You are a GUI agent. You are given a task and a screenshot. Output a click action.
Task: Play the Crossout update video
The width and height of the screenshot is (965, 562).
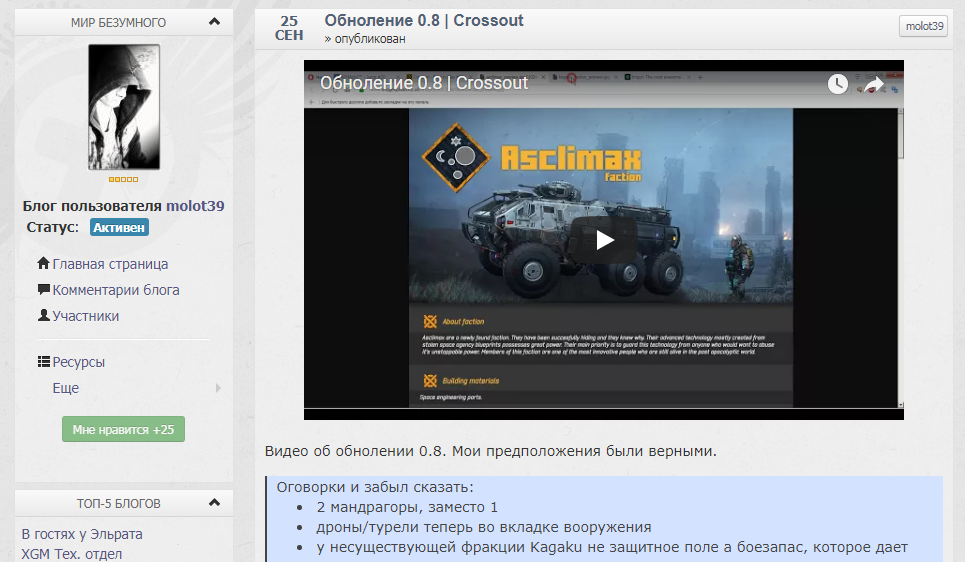pos(604,240)
